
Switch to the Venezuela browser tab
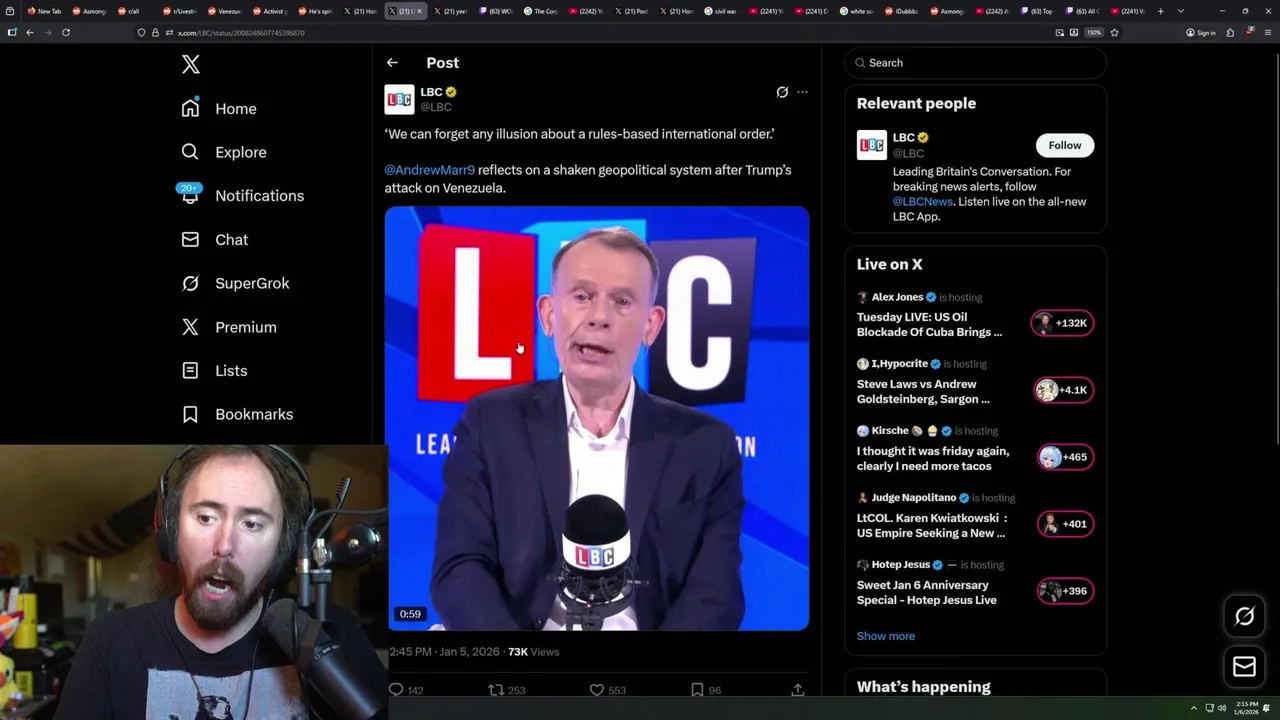click(x=225, y=11)
